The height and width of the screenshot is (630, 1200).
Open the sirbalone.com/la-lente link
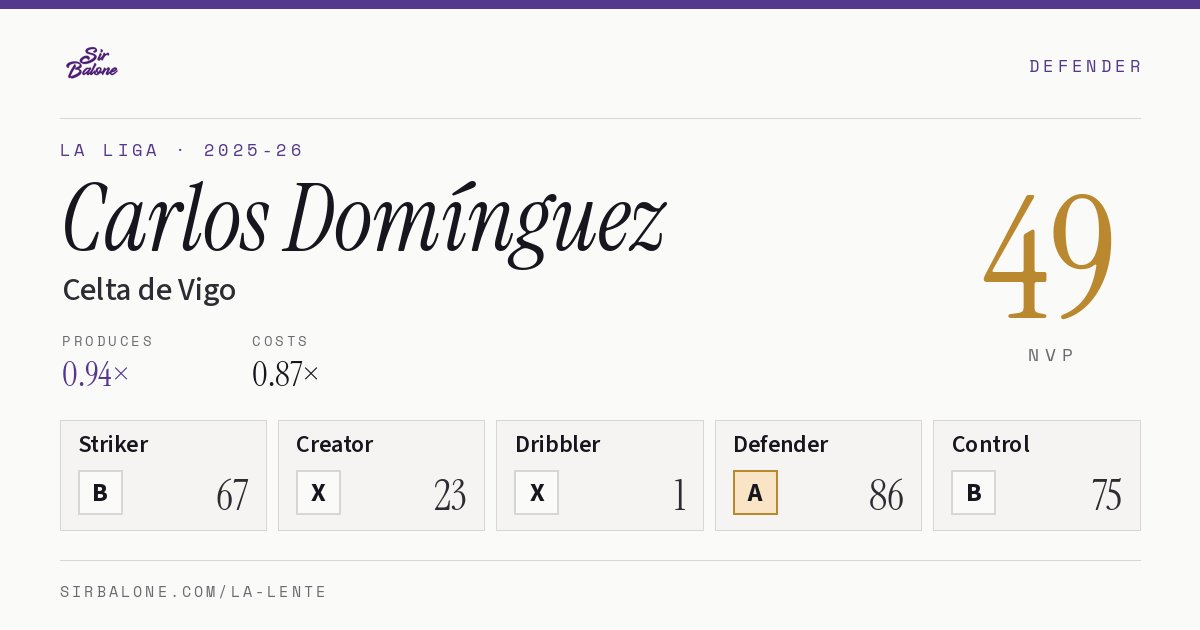point(193,592)
